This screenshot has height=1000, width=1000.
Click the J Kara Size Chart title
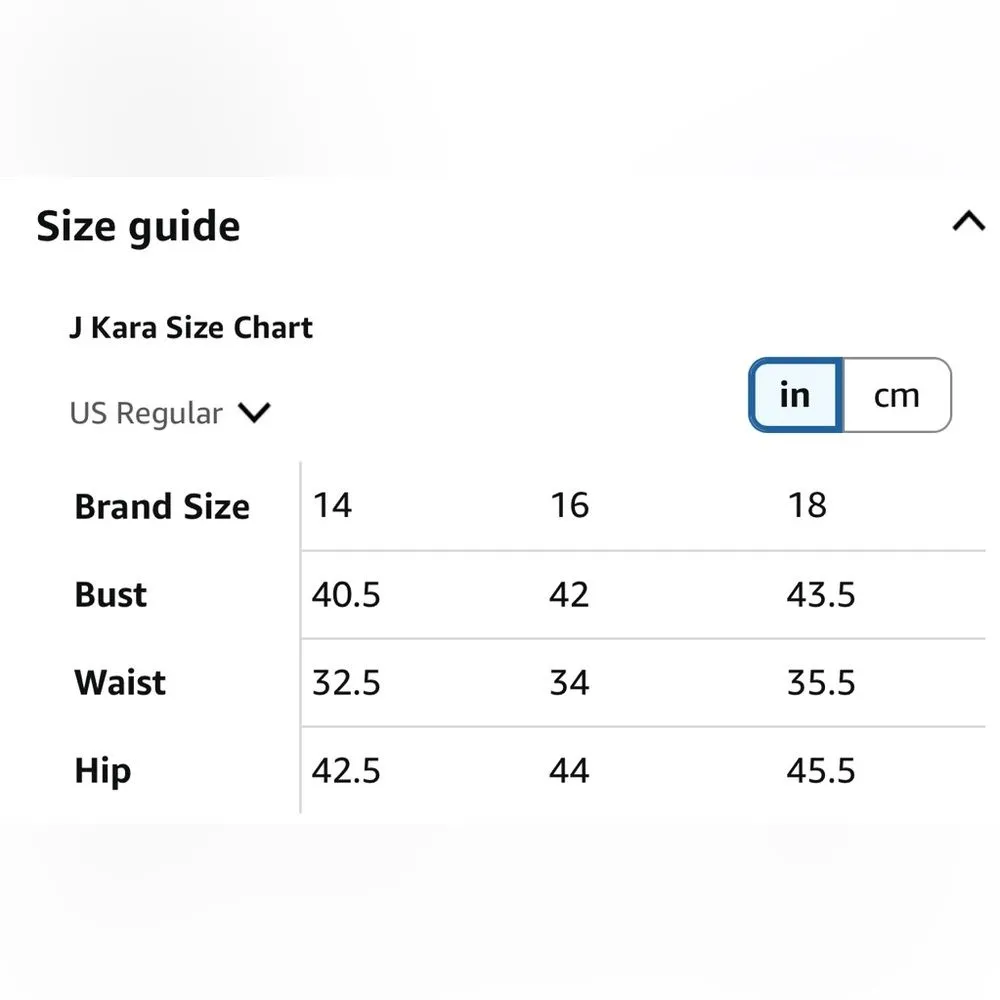[191, 328]
